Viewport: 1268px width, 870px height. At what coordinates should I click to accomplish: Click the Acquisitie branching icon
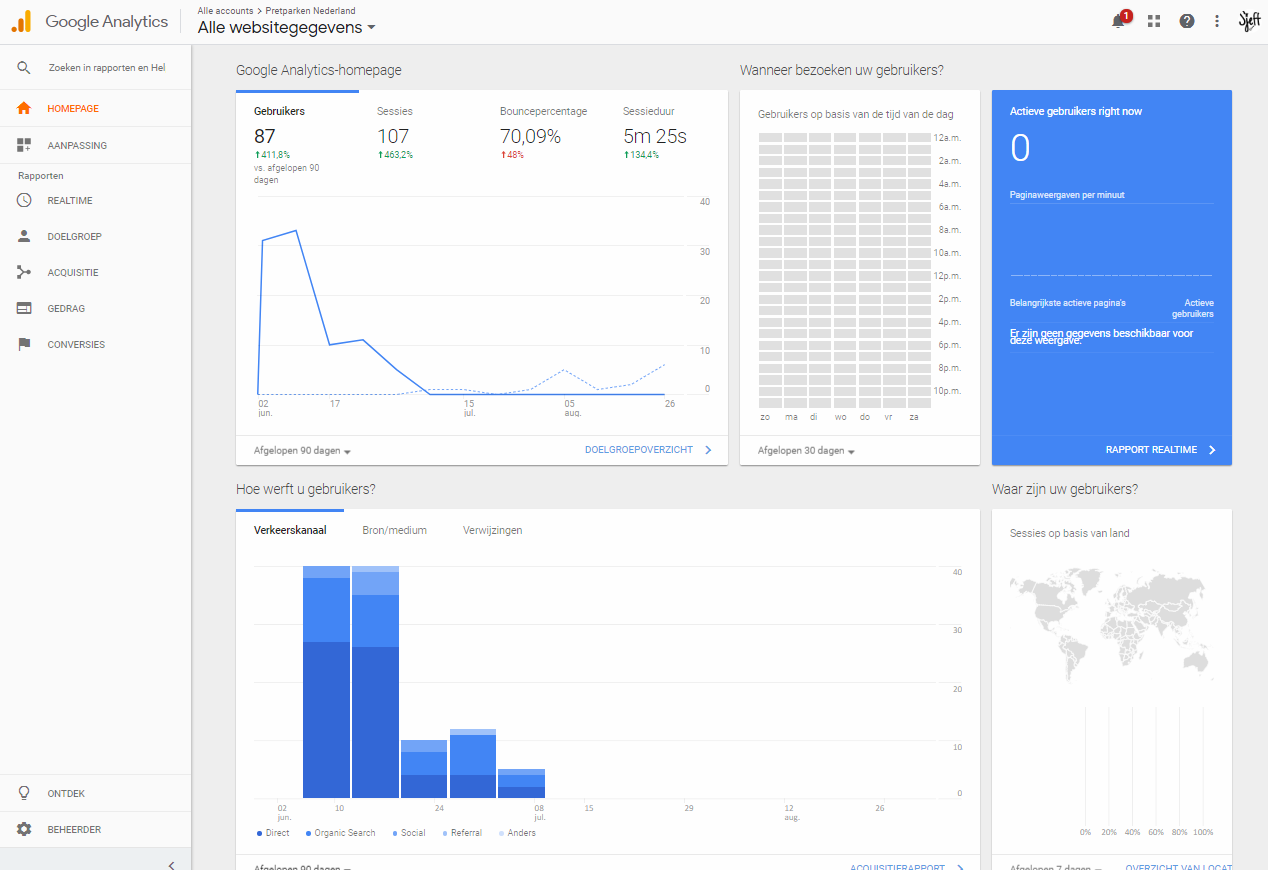coord(24,273)
